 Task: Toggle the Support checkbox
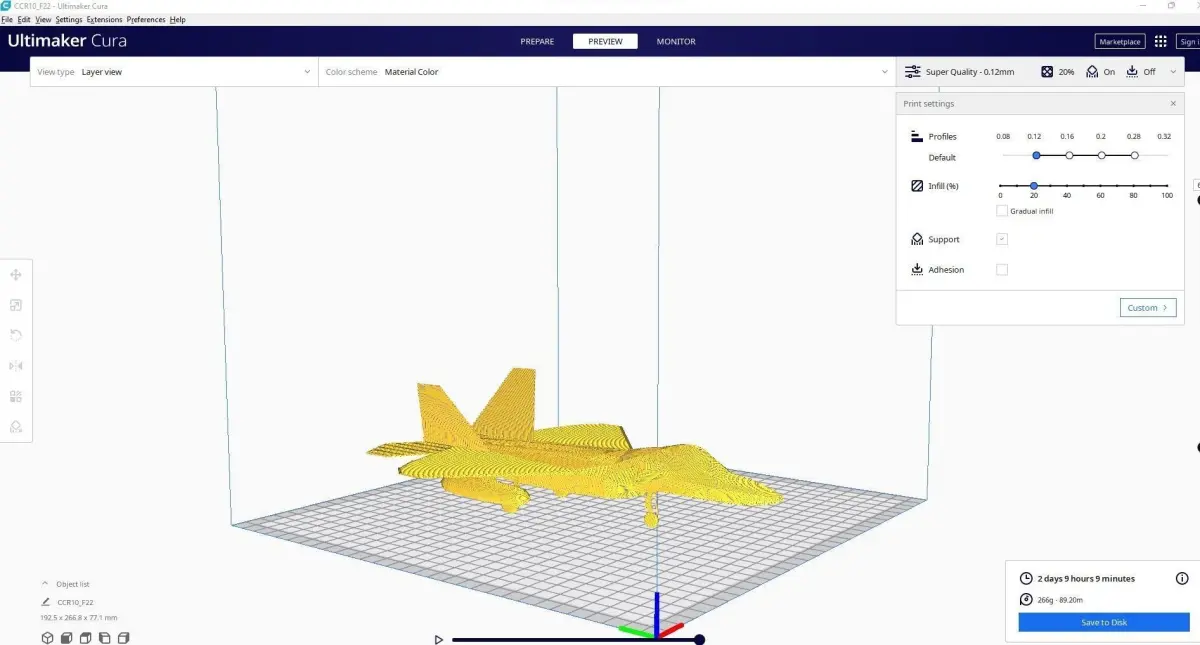[x=1002, y=239]
